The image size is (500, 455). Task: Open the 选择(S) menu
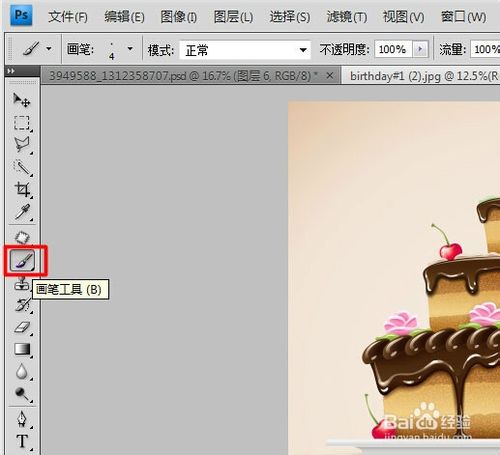pyautogui.click(x=290, y=17)
